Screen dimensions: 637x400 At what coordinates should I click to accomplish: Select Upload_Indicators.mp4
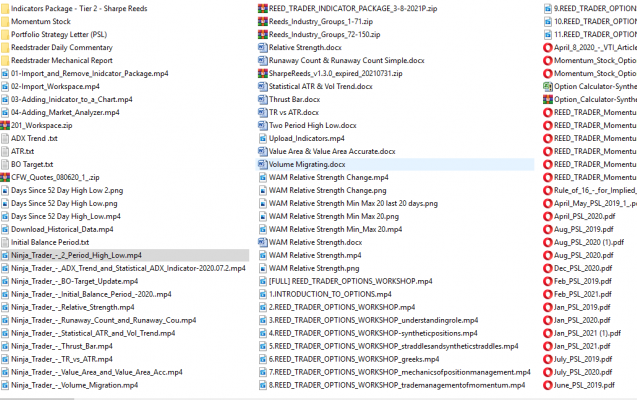point(307,138)
